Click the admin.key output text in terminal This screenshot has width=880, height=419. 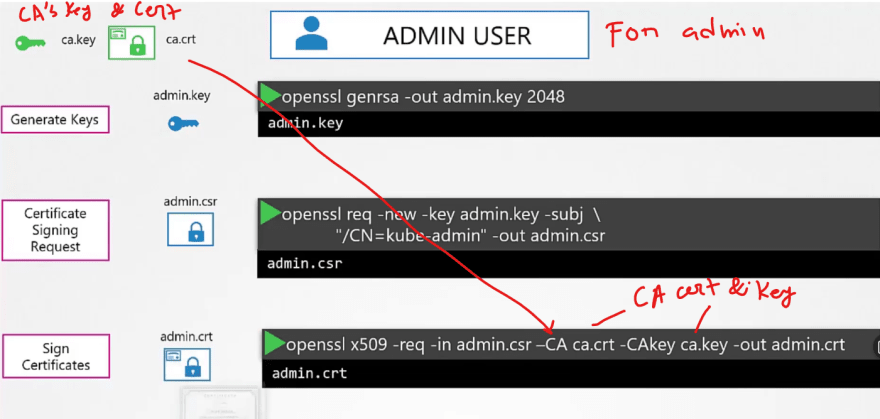pyautogui.click(x=305, y=124)
